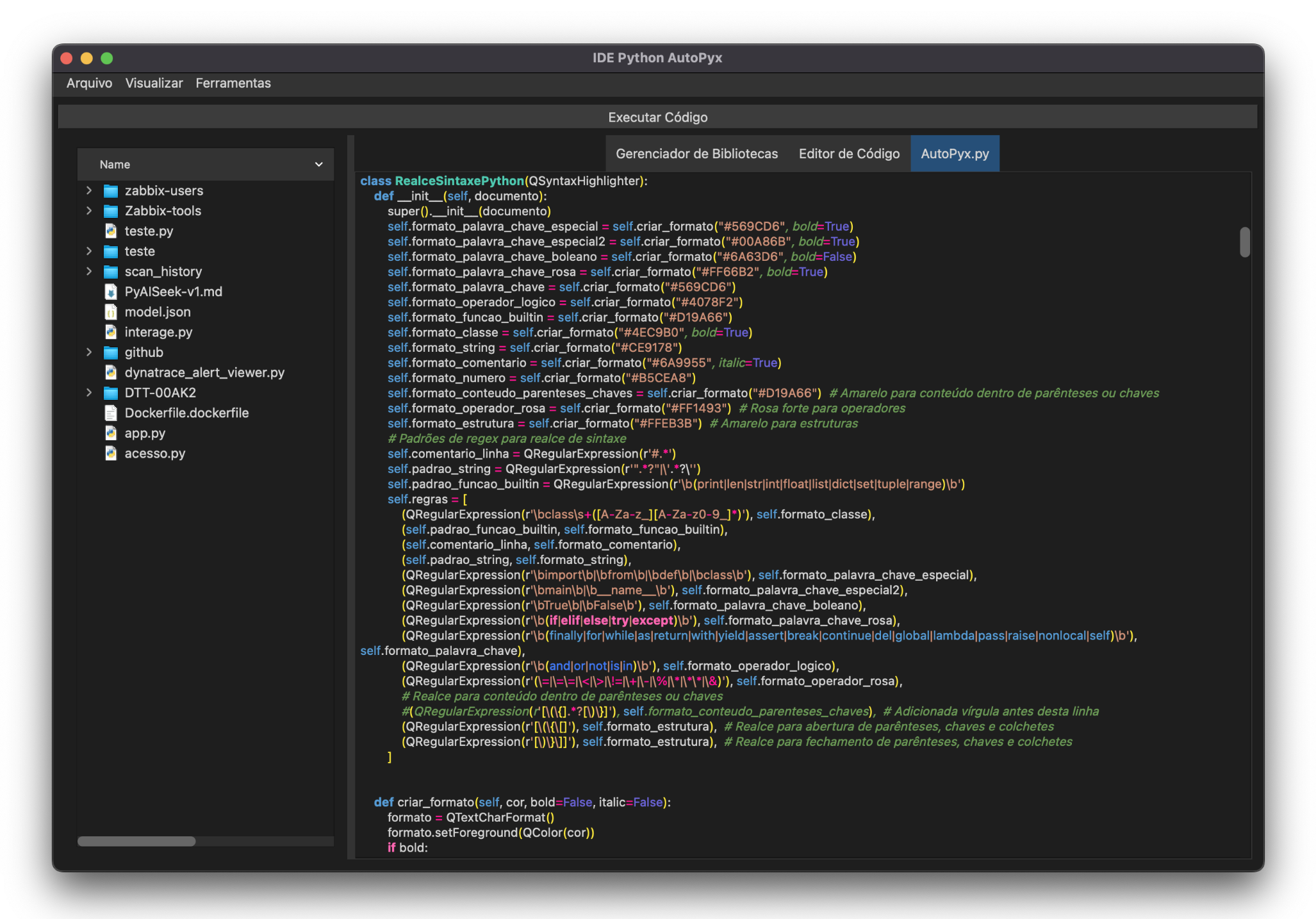Screen dimensions: 1316x919
Task: Click the teste.py Python file icon
Action: pos(111,231)
